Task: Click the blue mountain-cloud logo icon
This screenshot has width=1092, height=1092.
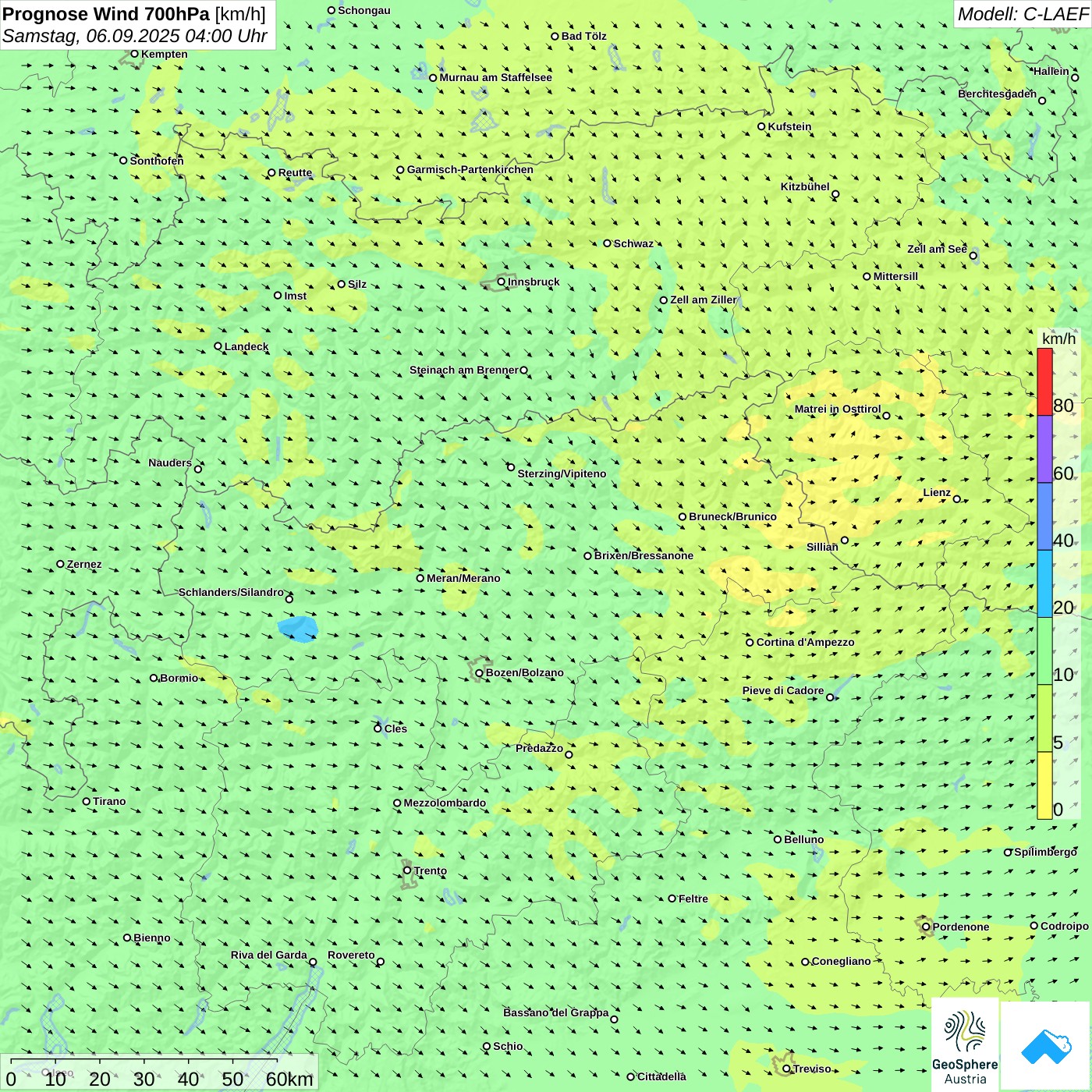Action: (1046, 1046)
